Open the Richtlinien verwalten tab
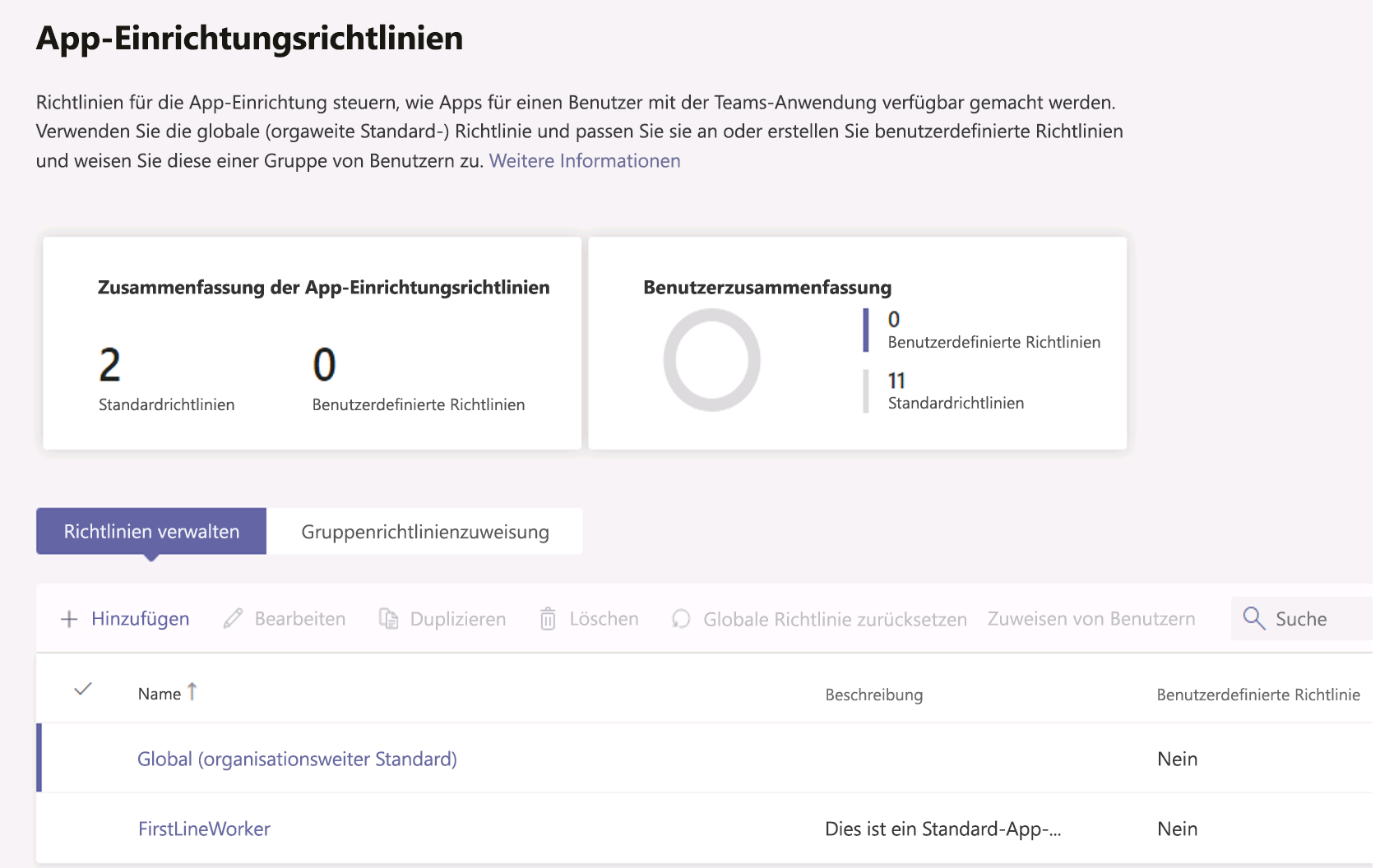The width and height of the screenshot is (1380, 868). 151,531
